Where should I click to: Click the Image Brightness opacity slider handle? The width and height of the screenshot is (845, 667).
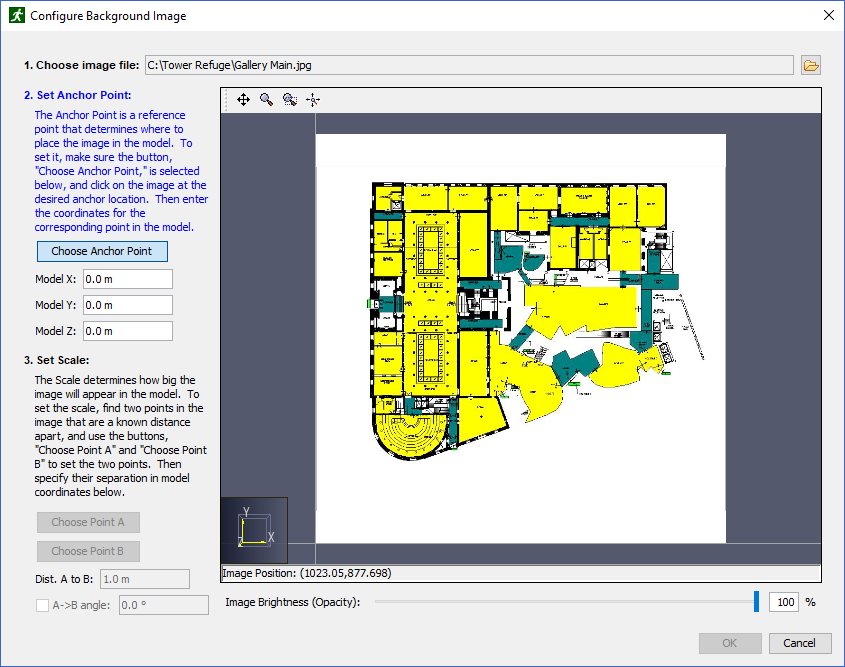[756, 602]
